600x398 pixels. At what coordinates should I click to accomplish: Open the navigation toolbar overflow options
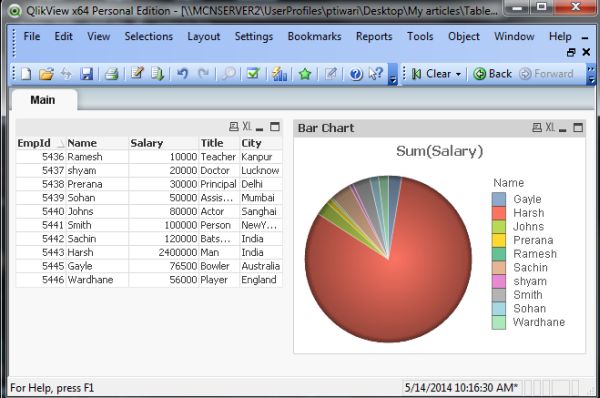tap(591, 74)
